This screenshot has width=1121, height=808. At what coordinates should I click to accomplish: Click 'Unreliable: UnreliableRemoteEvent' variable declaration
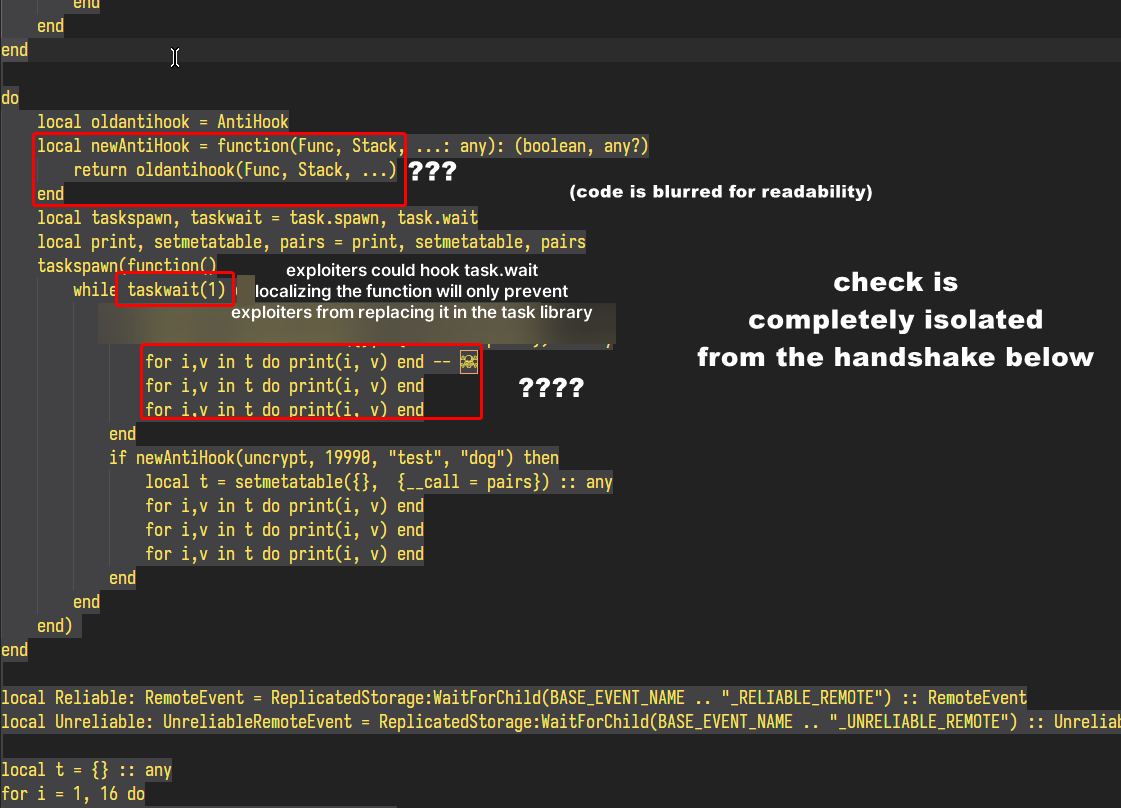[204, 721]
